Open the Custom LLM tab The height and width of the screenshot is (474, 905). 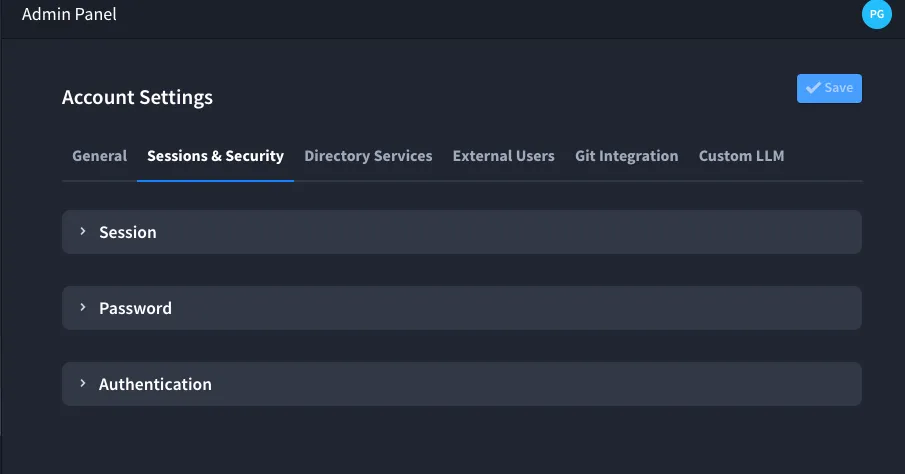[x=741, y=156]
